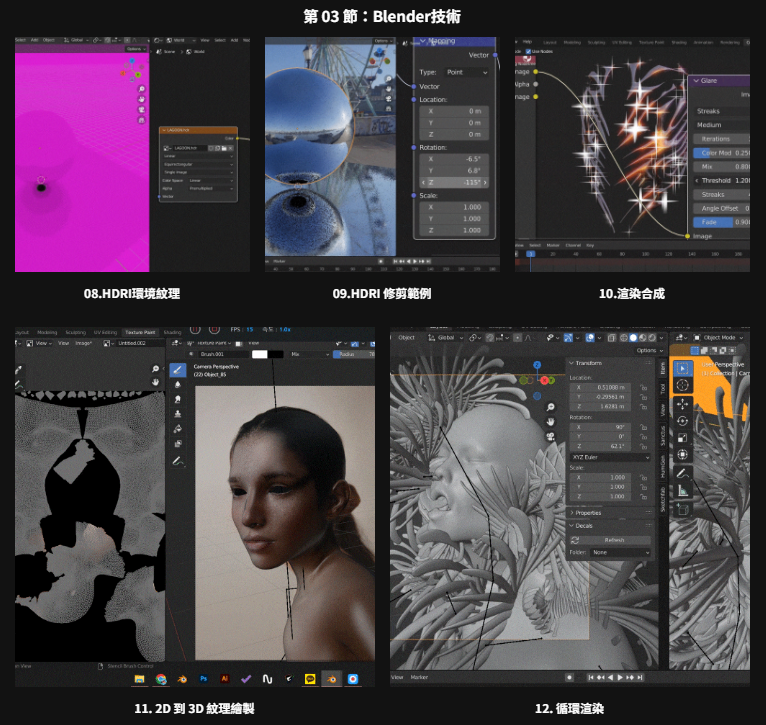
Task: Click the pan hand icon in screenshot 11 image editor
Action: (x=155, y=383)
